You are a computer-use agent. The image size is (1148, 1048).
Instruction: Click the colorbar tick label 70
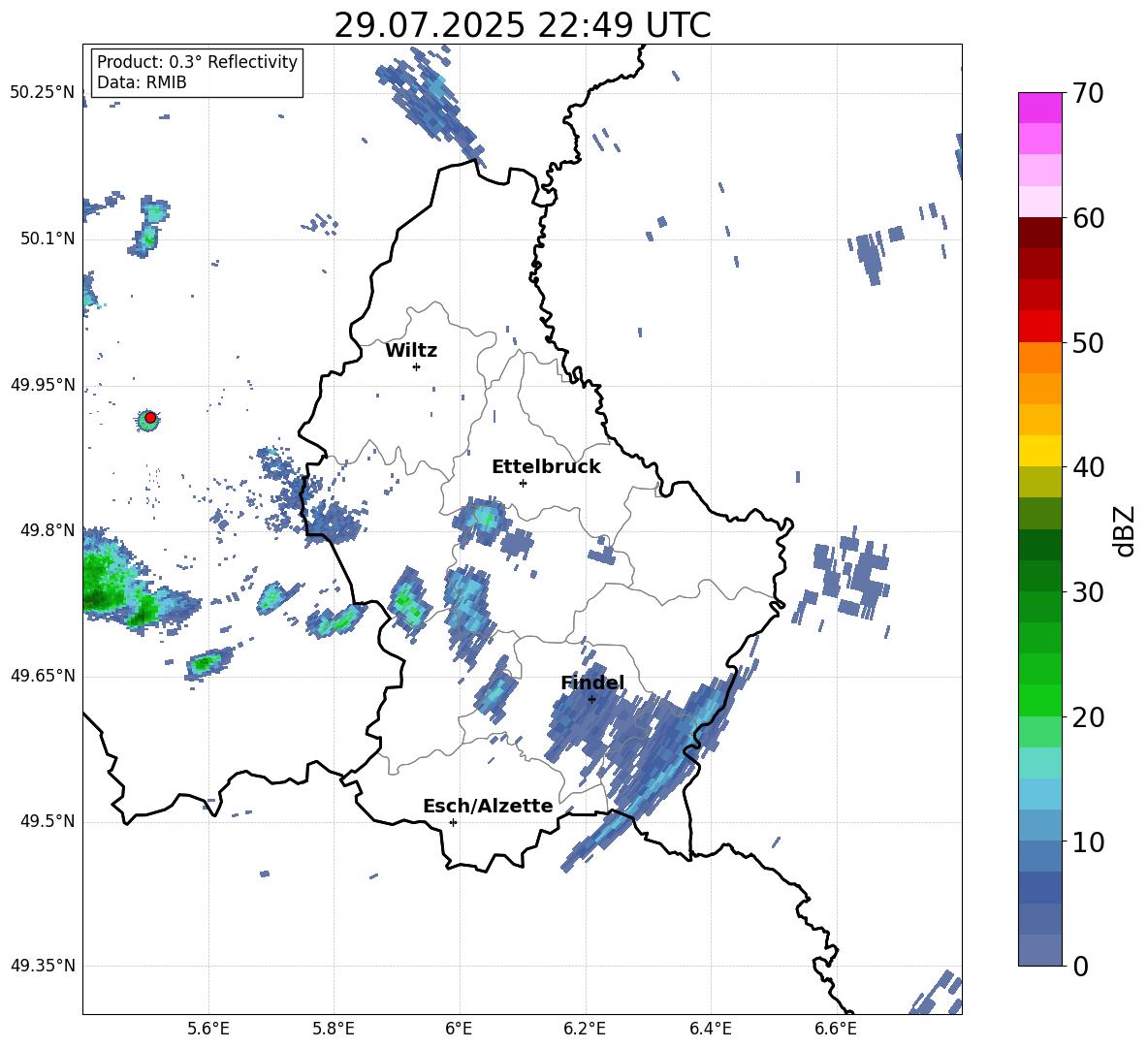point(1088,94)
